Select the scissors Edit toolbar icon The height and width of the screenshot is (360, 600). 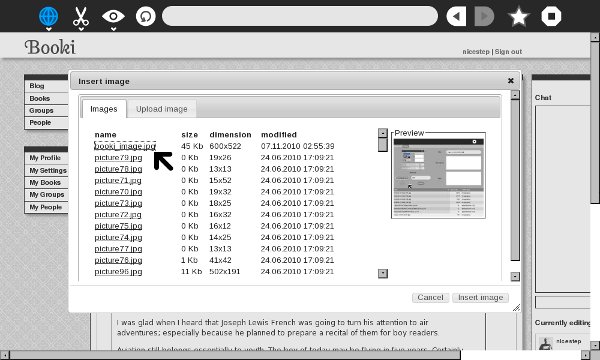pyautogui.click(x=81, y=17)
